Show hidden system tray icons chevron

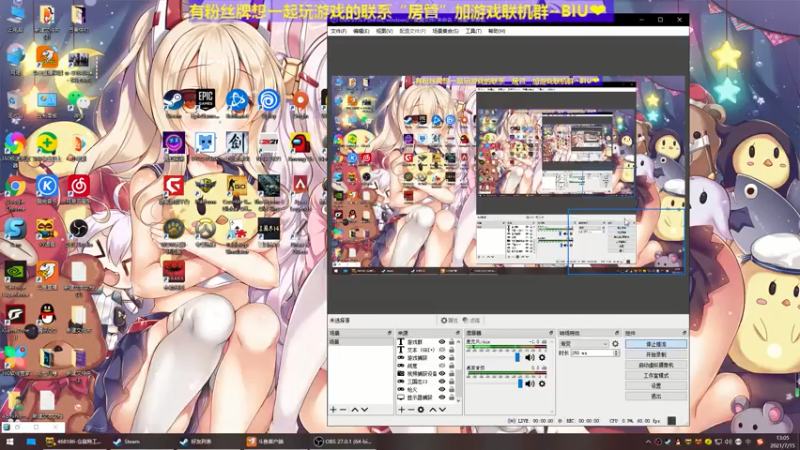pyautogui.click(x=648, y=442)
